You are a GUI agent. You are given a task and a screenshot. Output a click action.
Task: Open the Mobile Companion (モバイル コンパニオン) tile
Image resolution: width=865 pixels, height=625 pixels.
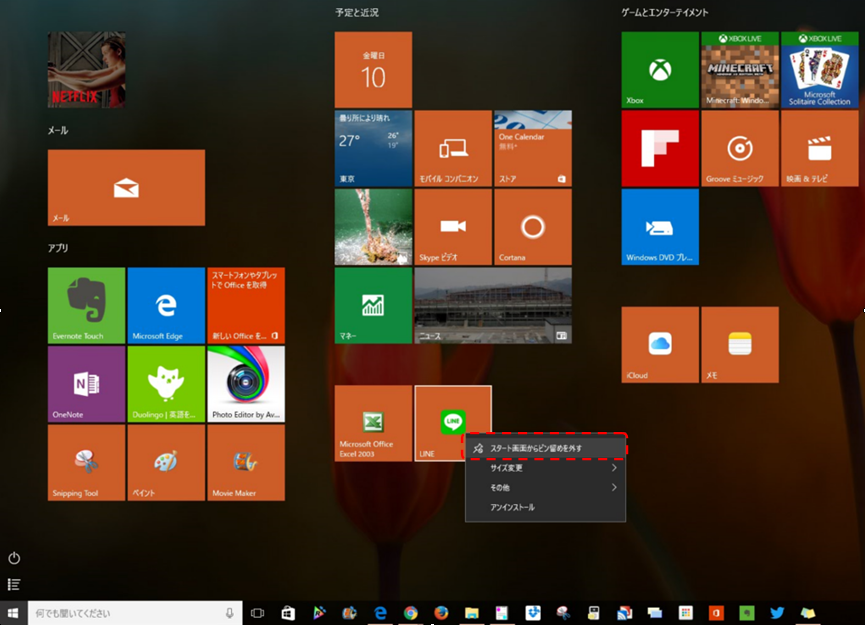click(x=453, y=148)
